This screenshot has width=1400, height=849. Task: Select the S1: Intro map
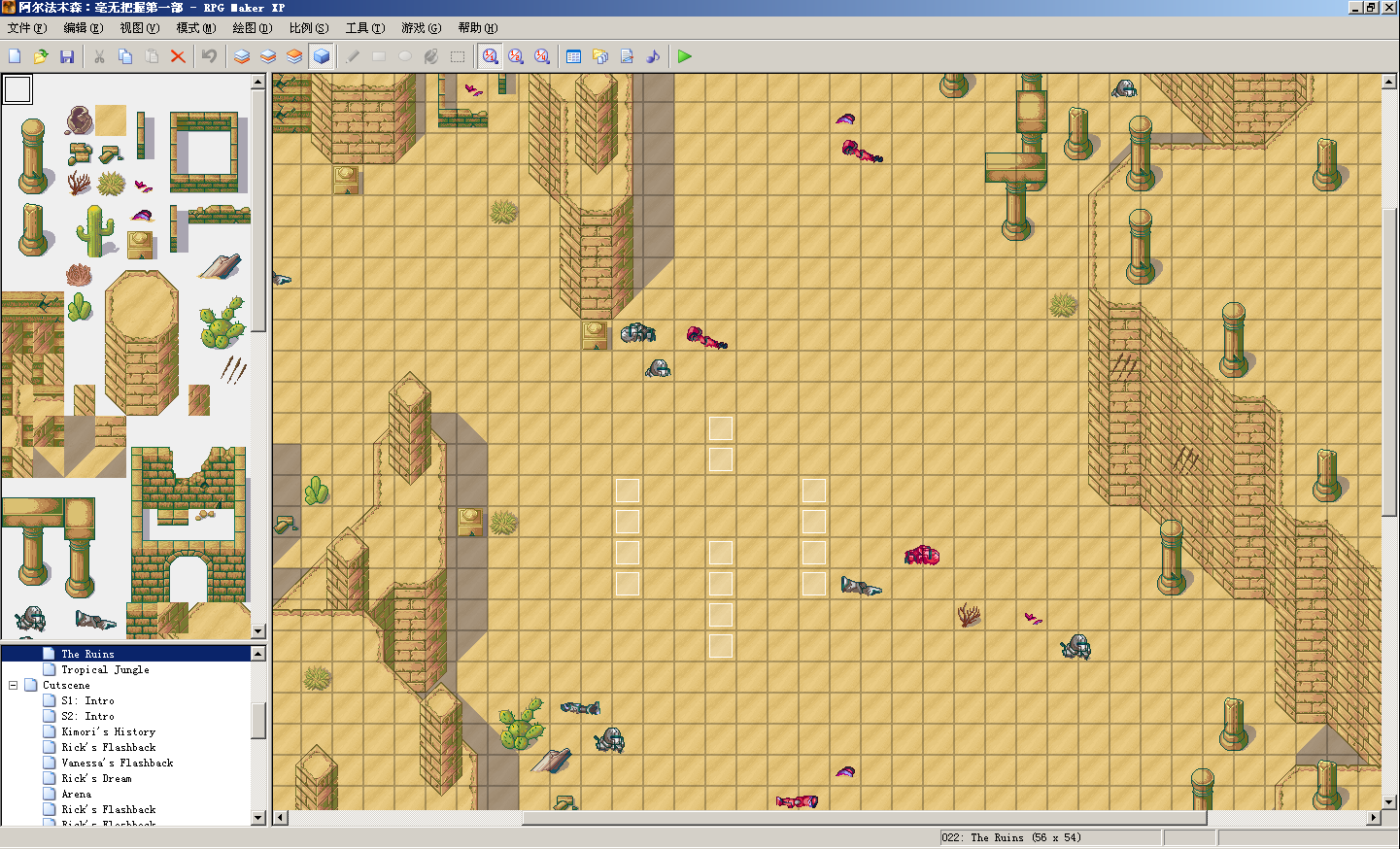pyautogui.click(x=87, y=700)
